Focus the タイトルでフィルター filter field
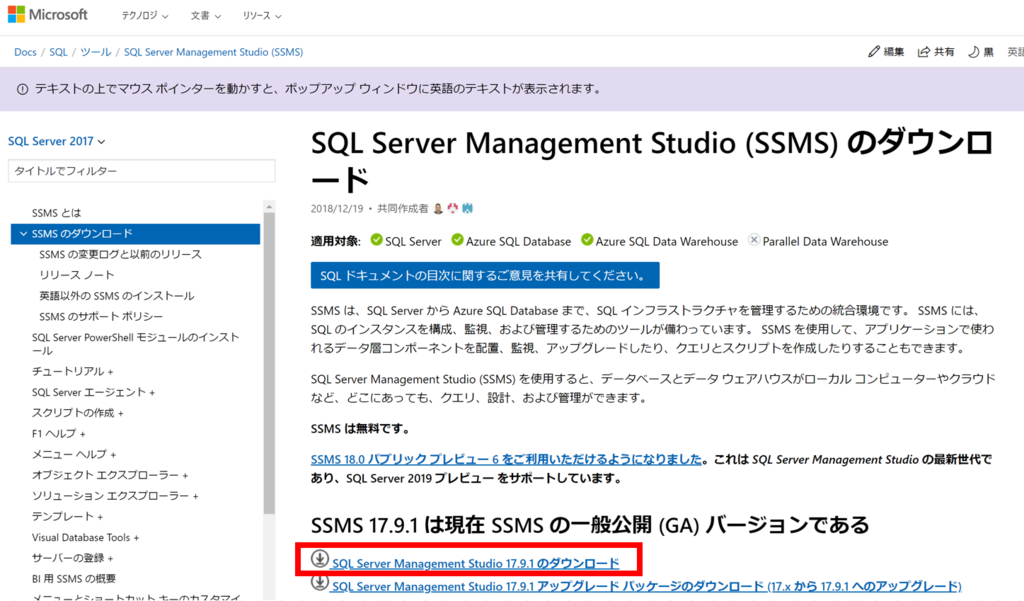The height and width of the screenshot is (601, 1024). pyautogui.click(x=142, y=171)
